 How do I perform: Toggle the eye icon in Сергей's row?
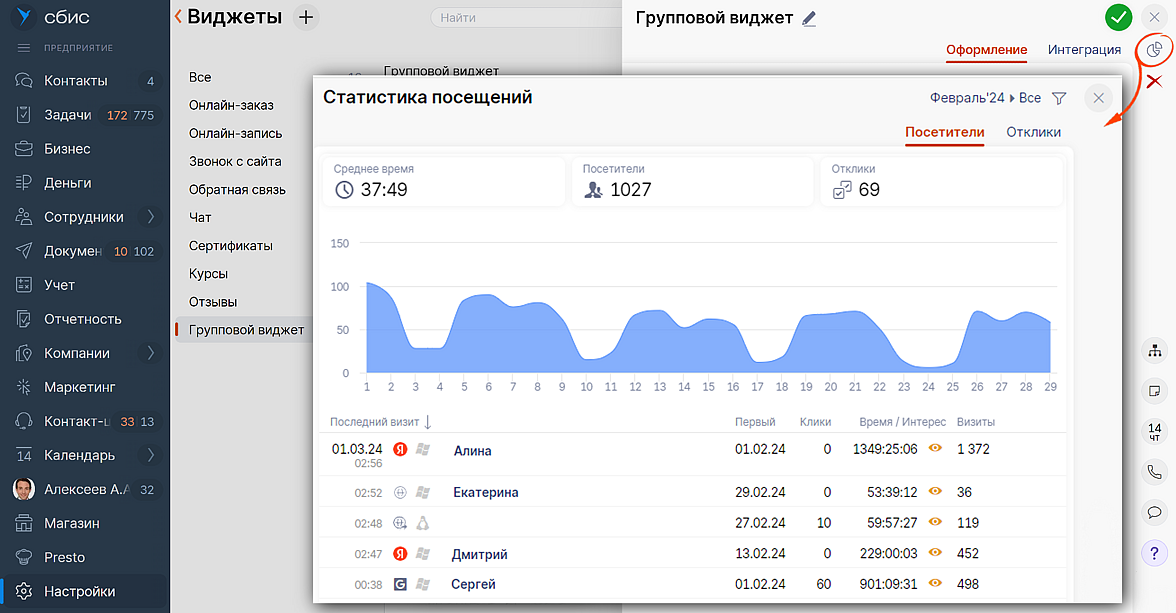(x=936, y=583)
